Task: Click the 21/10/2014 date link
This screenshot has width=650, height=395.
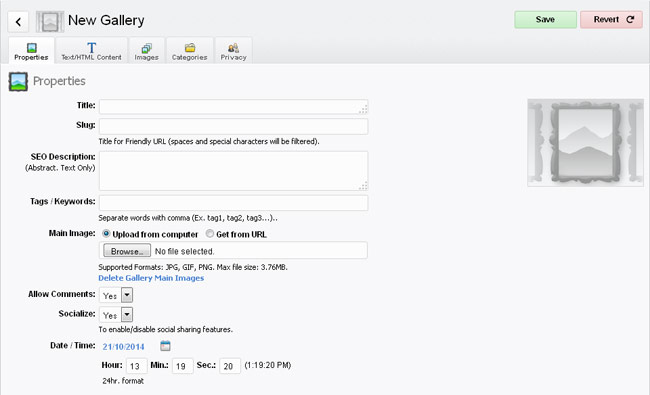Action: click(x=124, y=347)
